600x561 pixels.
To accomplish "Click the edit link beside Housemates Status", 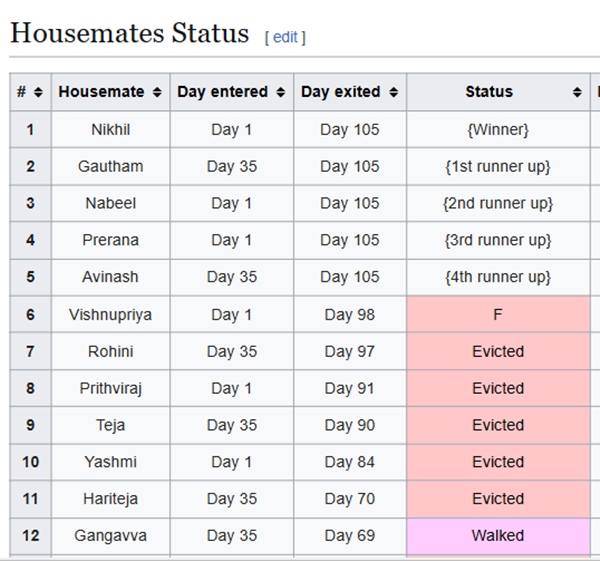I will pyautogui.click(x=285, y=37).
